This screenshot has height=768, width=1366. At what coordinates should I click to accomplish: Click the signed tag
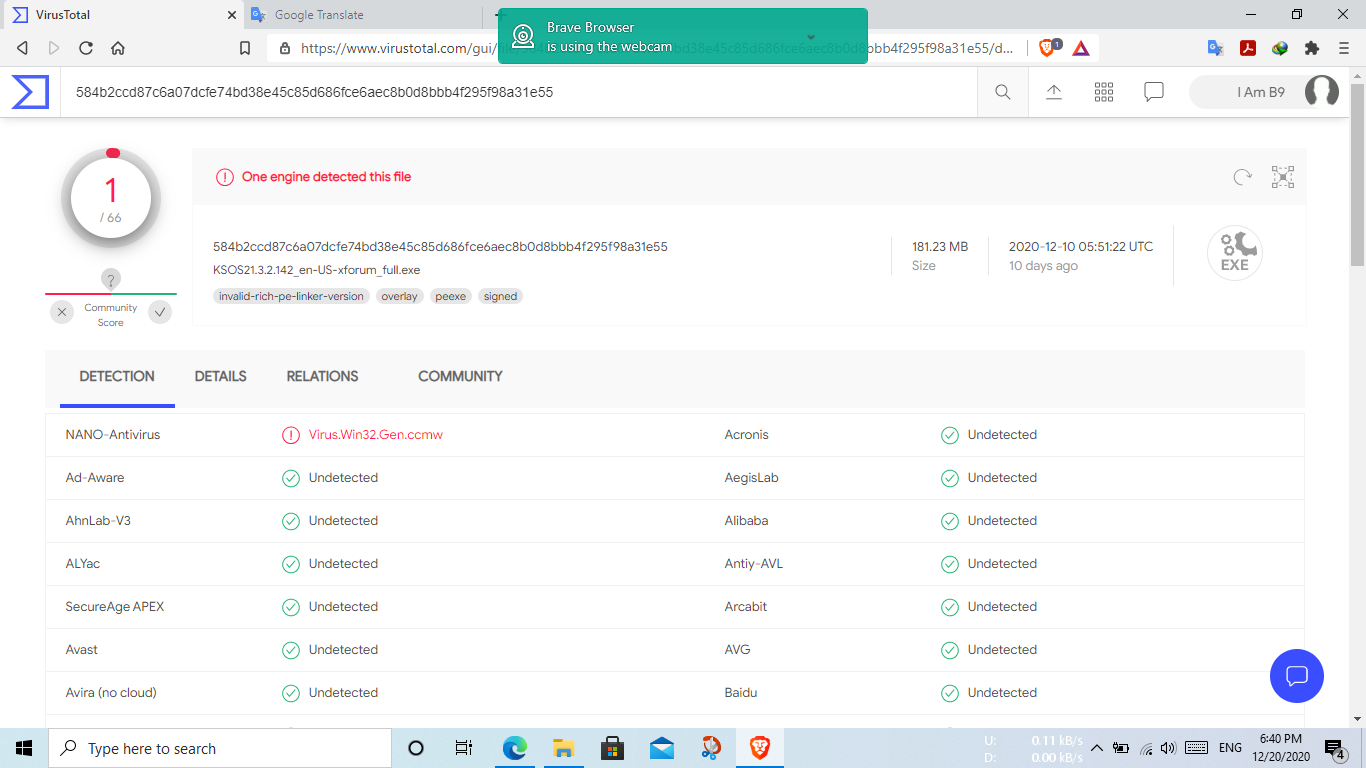pos(500,296)
